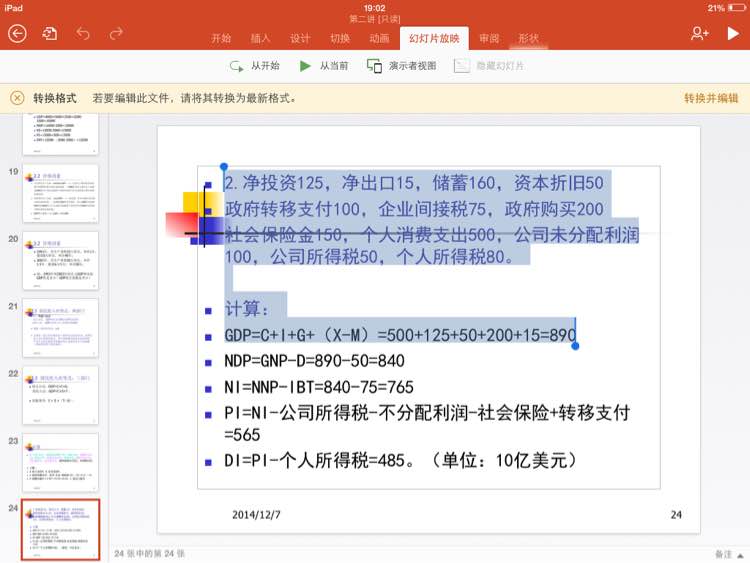The image size is (750, 563).
Task: Select the partially visible slide 18 thumbnail
Action: pyautogui.click(x=60, y=134)
